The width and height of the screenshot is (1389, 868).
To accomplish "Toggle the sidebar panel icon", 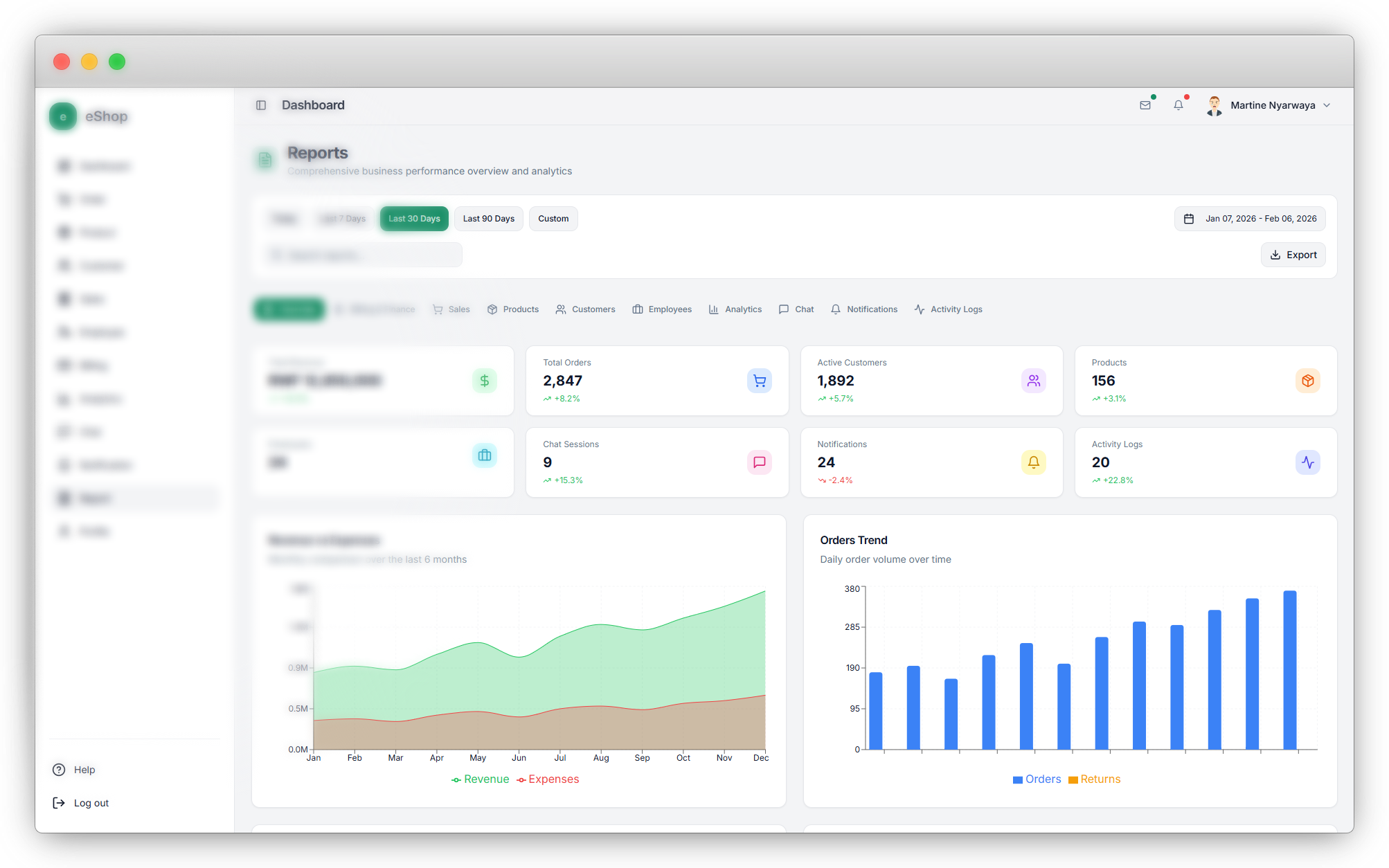I will (x=261, y=105).
